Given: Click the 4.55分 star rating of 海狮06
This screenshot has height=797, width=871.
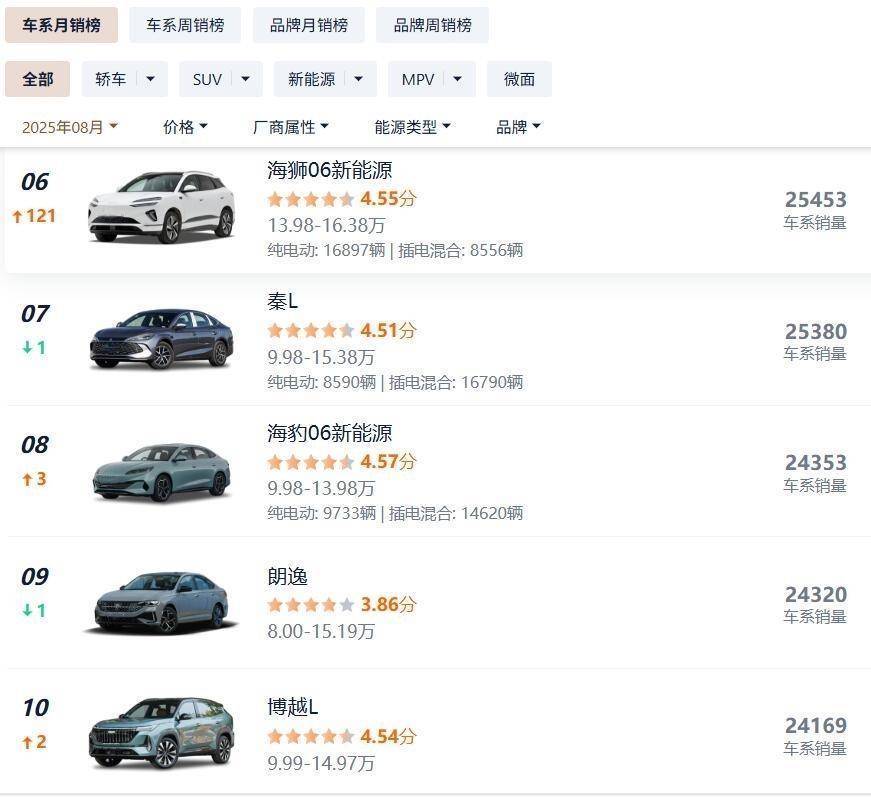Looking at the screenshot, I should pos(341,198).
